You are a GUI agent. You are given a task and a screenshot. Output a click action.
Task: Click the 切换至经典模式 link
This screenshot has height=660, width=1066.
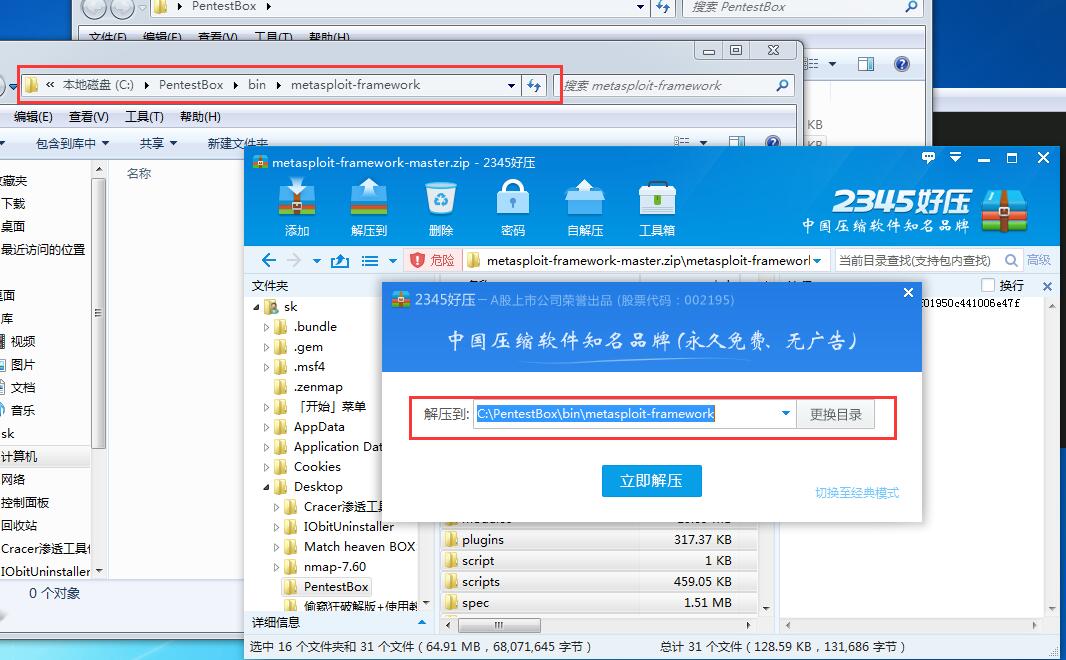tap(857, 493)
